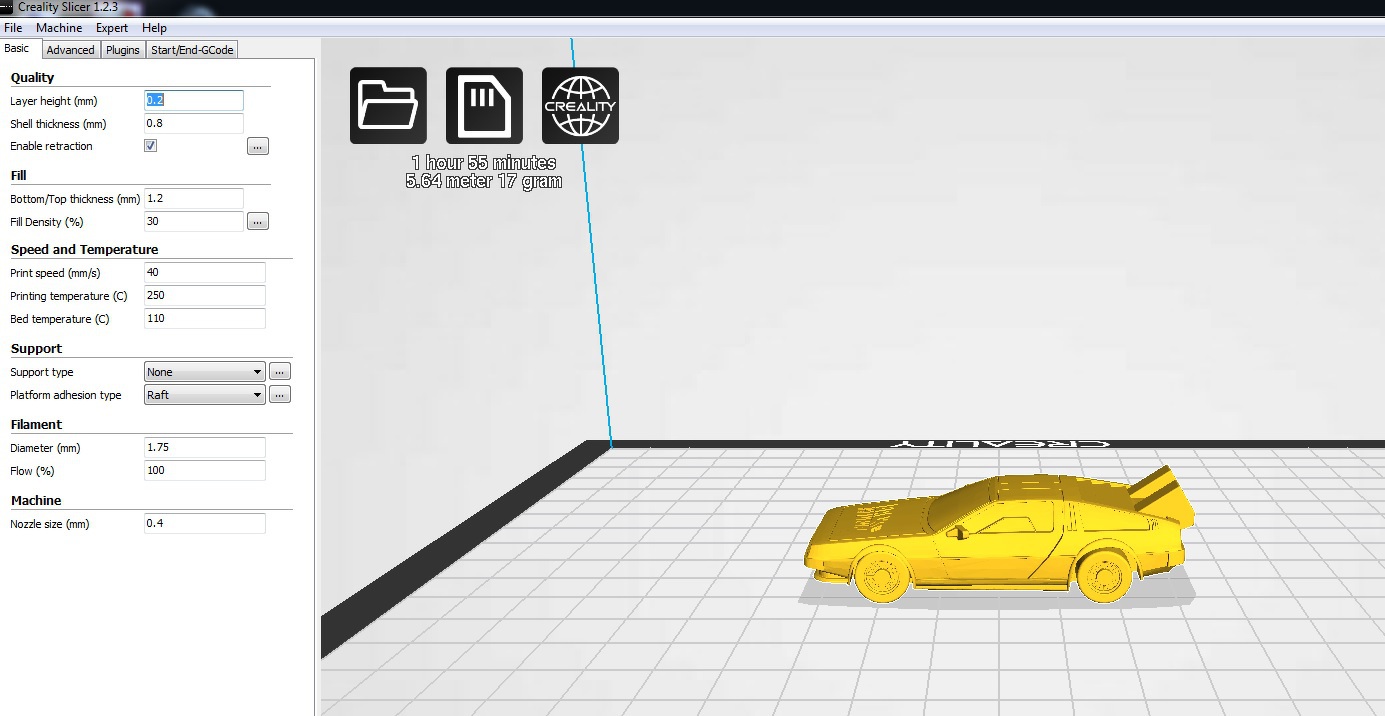Click the Quality section heading
This screenshot has width=1385, height=716.
pyautogui.click(x=32, y=78)
